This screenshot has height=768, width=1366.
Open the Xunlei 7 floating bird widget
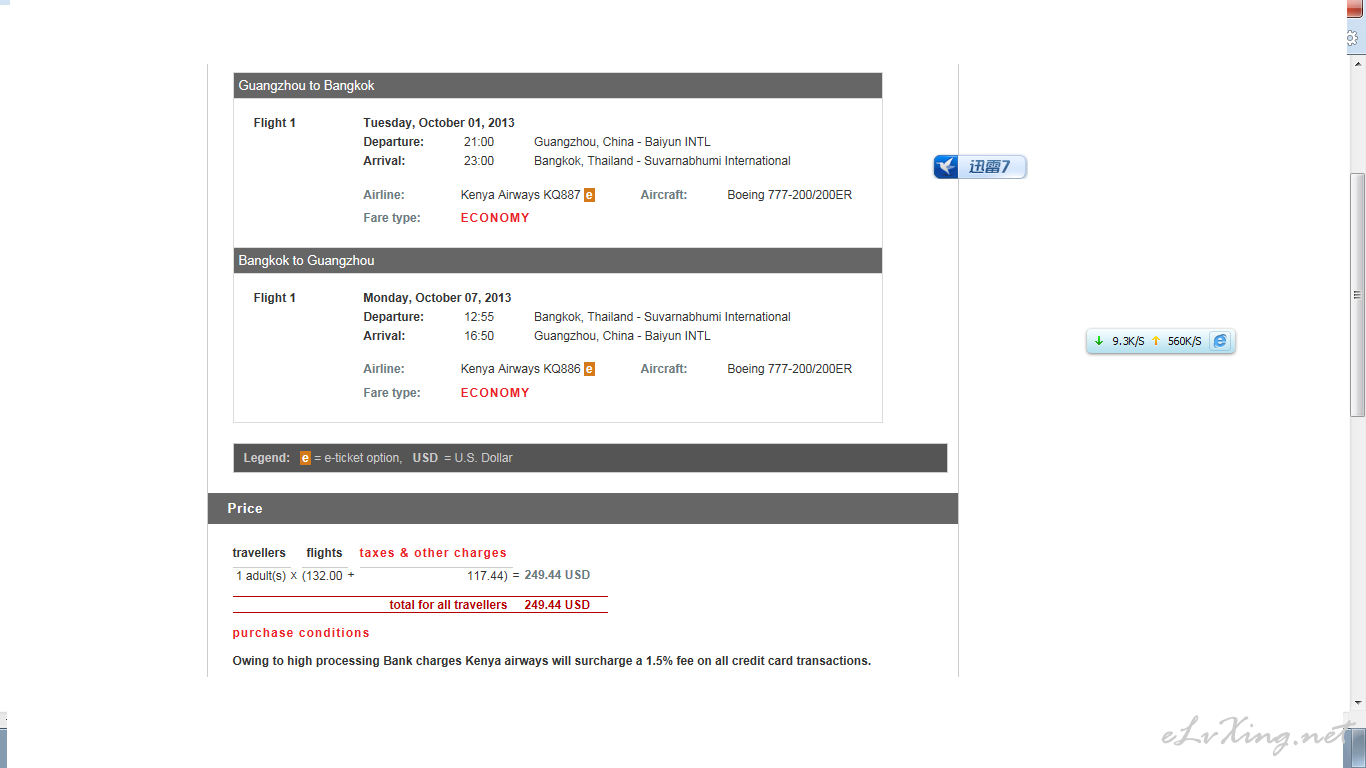(x=980, y=167)
